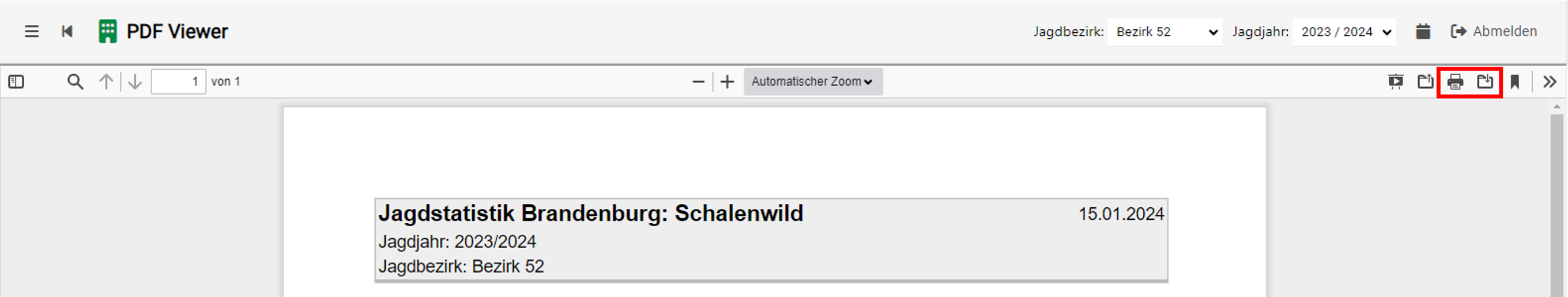The width and height of the screenshot is (1568, 297).
Task: Start presentation mode
Action: (1395, 81)
